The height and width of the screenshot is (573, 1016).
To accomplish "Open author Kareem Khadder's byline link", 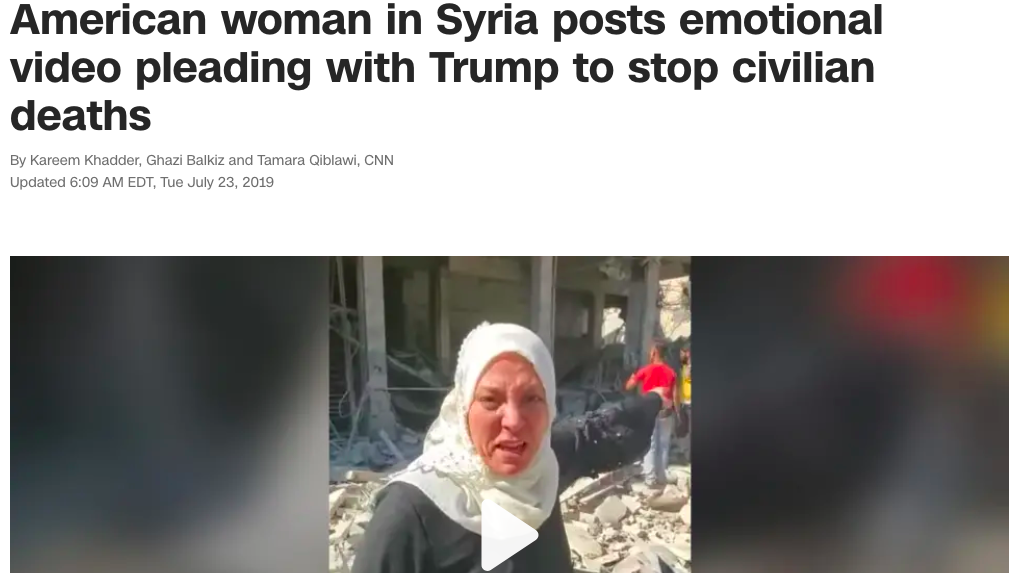I will click(x=84, y=160).
